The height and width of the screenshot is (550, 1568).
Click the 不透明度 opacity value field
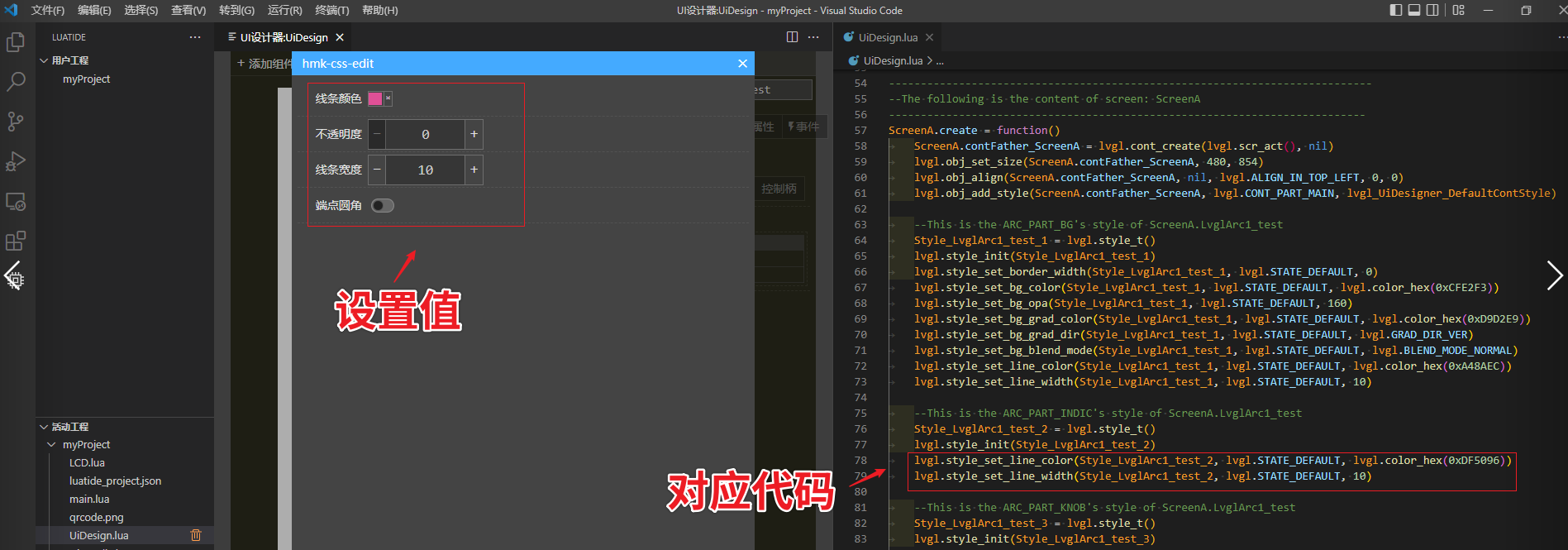click(425, 134)
